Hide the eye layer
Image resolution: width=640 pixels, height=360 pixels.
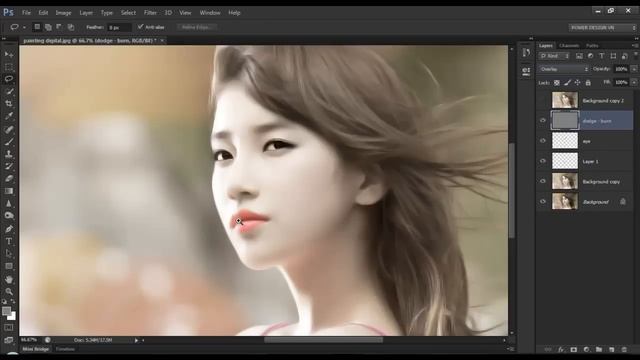543,141
